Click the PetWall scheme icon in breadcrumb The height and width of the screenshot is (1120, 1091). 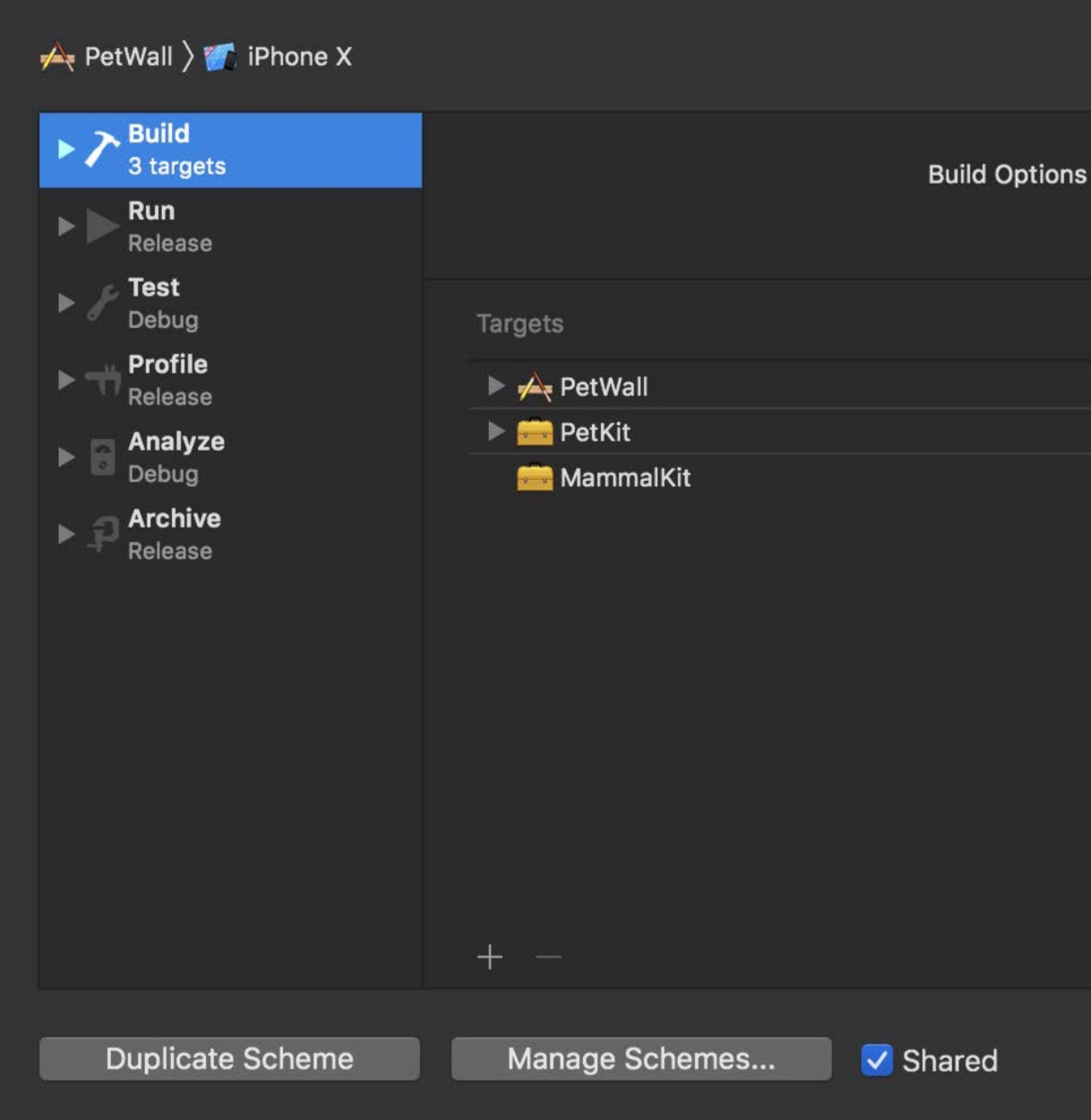[57, 57]
